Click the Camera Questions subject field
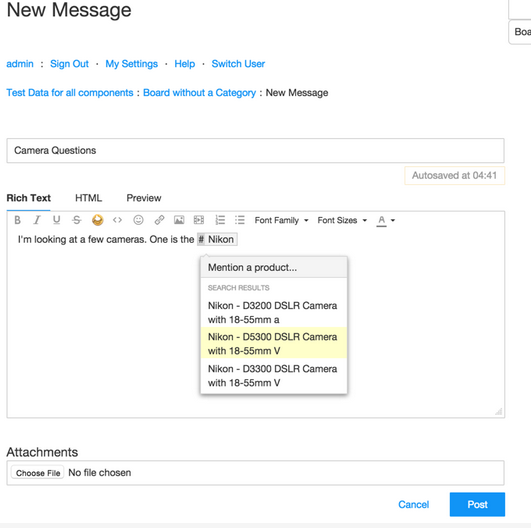Image resolution: width=531 pixels, height=528 pixels. [255, 150]
